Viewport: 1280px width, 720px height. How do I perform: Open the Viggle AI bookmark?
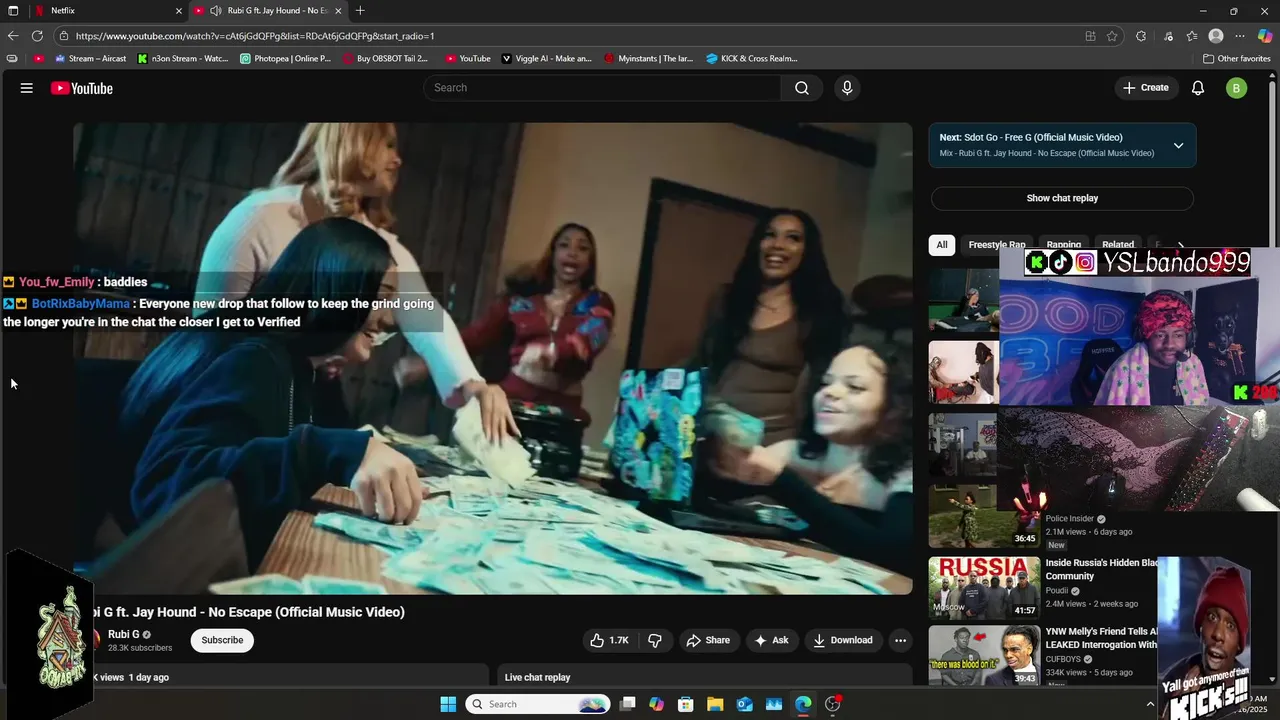(546, 58)
